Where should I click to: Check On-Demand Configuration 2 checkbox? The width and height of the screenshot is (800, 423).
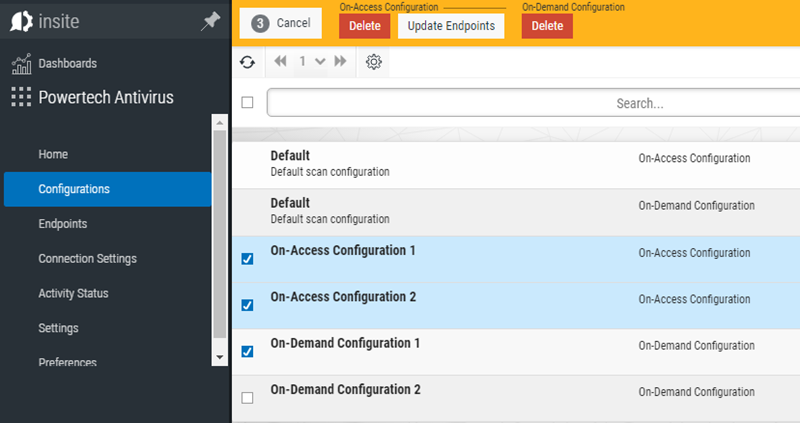(247, 398)
